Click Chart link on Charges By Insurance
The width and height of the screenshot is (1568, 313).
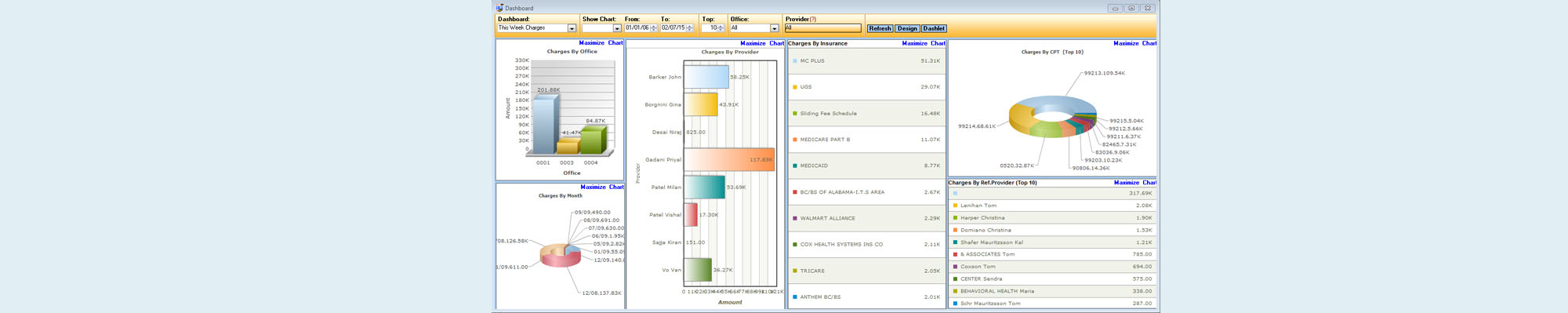(x=938, y=44)
